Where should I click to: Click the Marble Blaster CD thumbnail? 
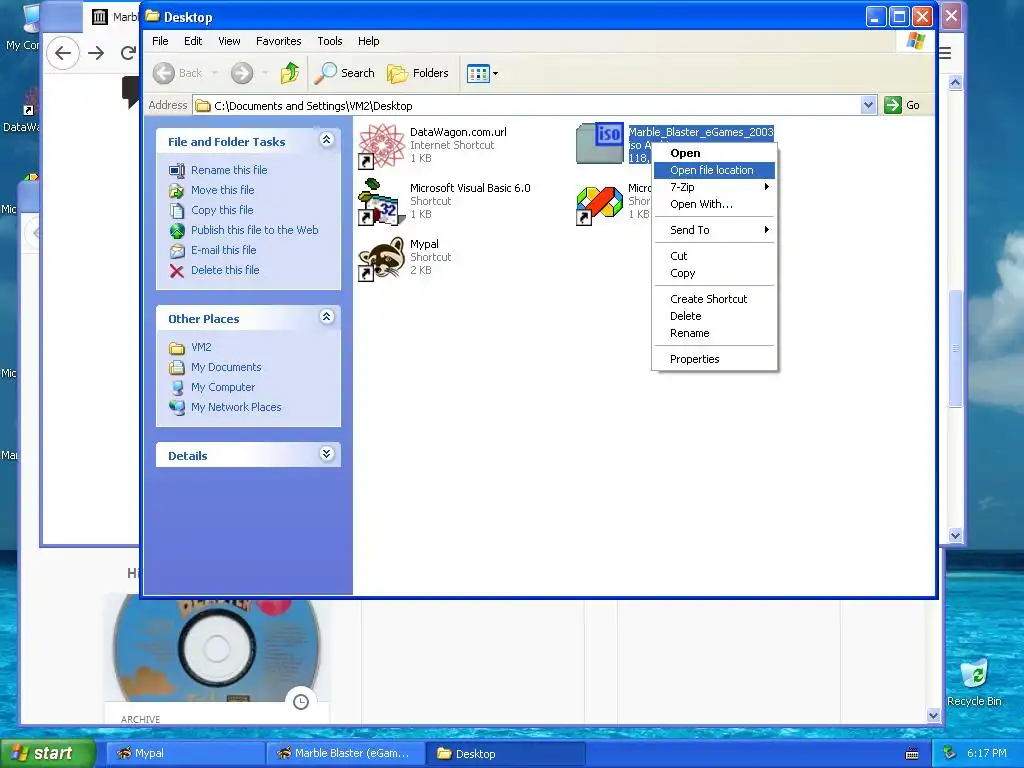coord(217,648)
